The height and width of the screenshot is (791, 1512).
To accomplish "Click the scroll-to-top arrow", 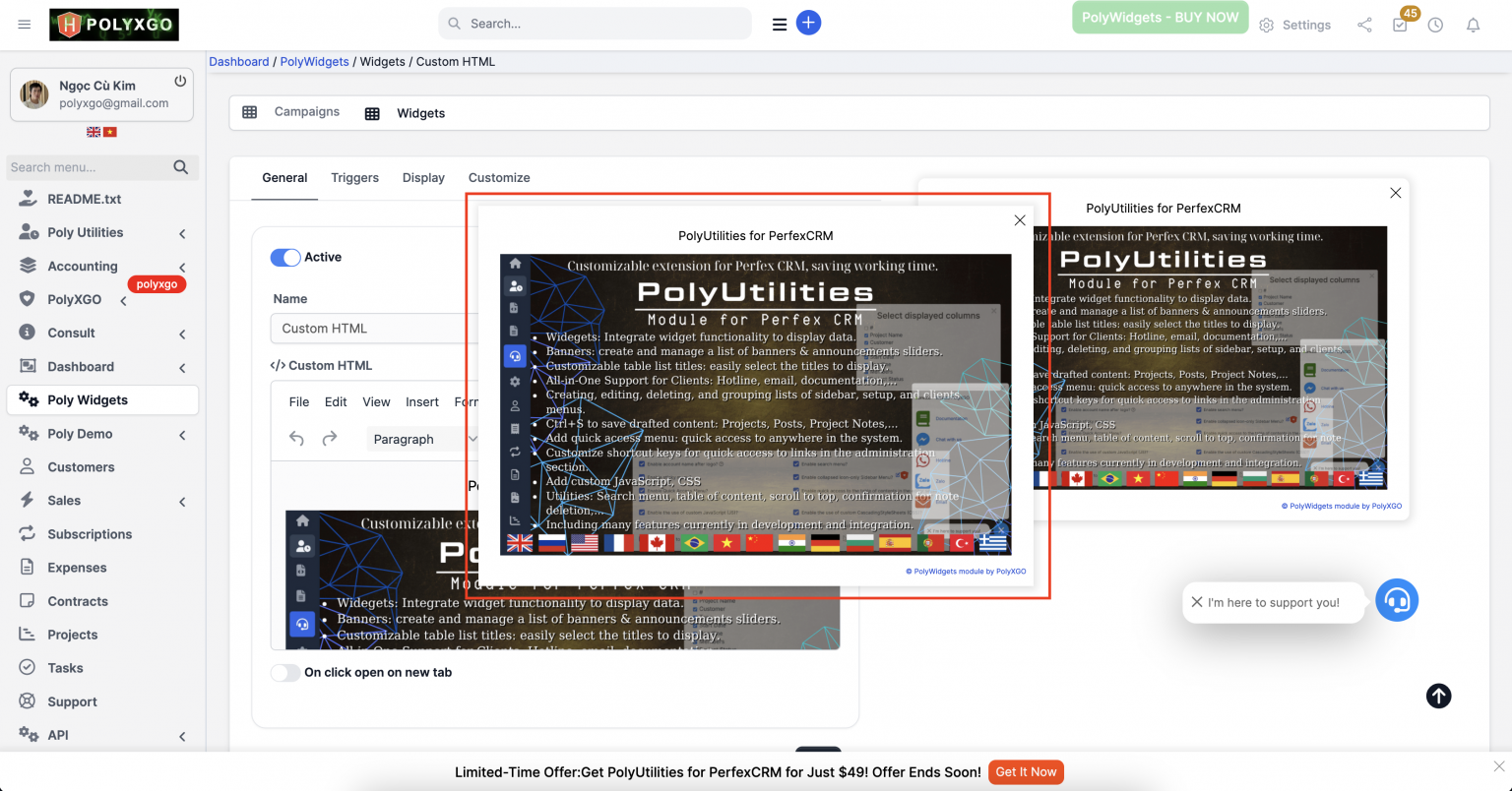I will coord(1438,696).
